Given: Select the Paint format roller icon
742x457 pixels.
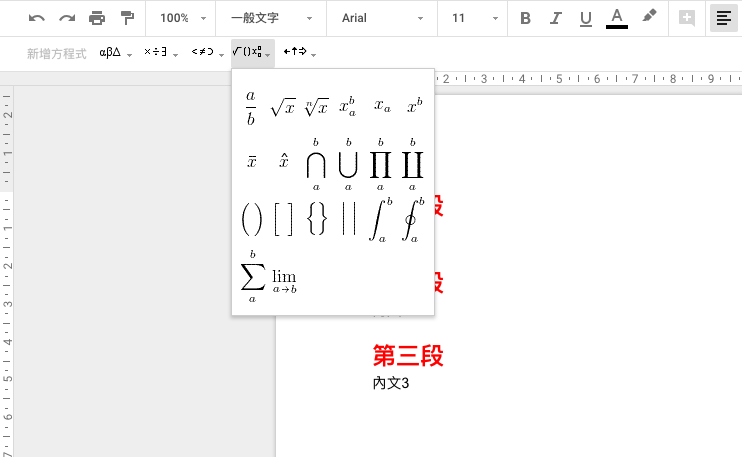Looking at the screenshot, I should [127, 18].
